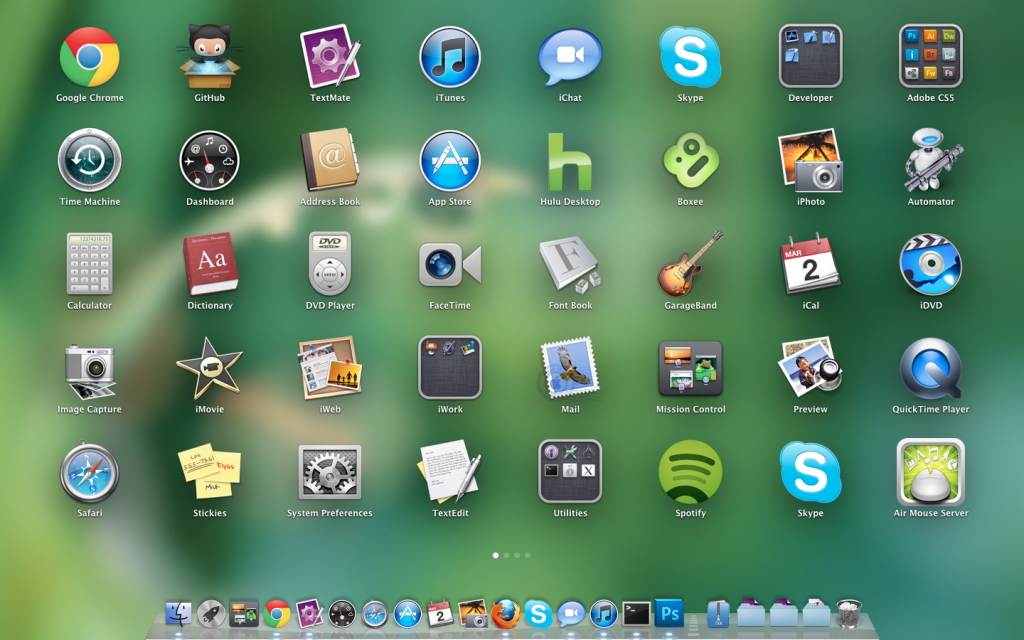Open Photoshop from the Dock
The width and height of the screenshot is (1024, 640).
click(x=668, y=613)
